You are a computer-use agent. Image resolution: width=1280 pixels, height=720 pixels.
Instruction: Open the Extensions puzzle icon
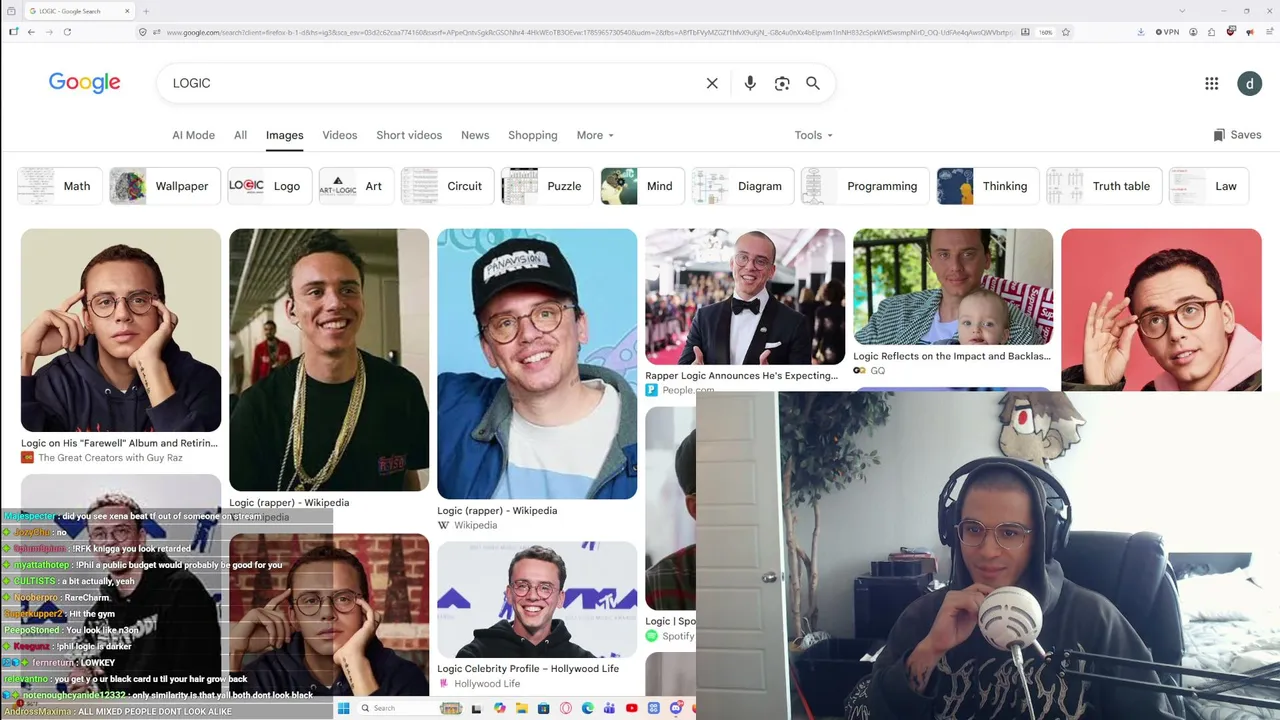1211,32
